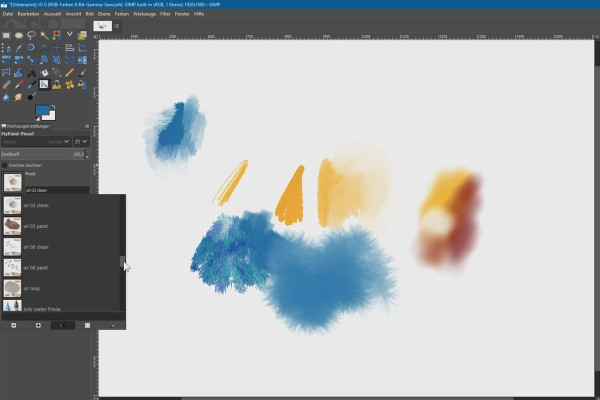Open the Filter menu

click(x=165, y=14)
